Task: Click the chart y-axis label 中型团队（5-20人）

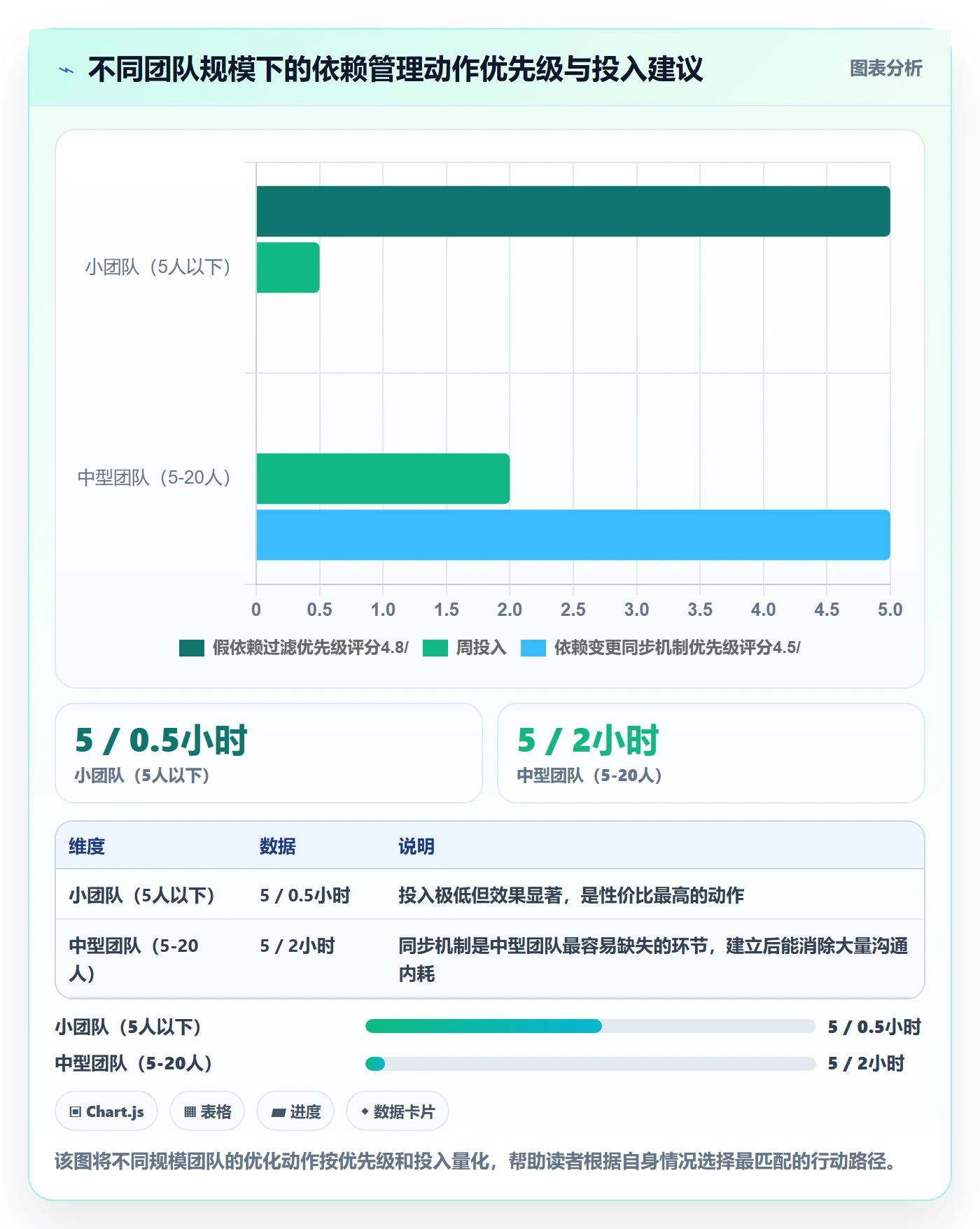Action: (x=154, y=478)
